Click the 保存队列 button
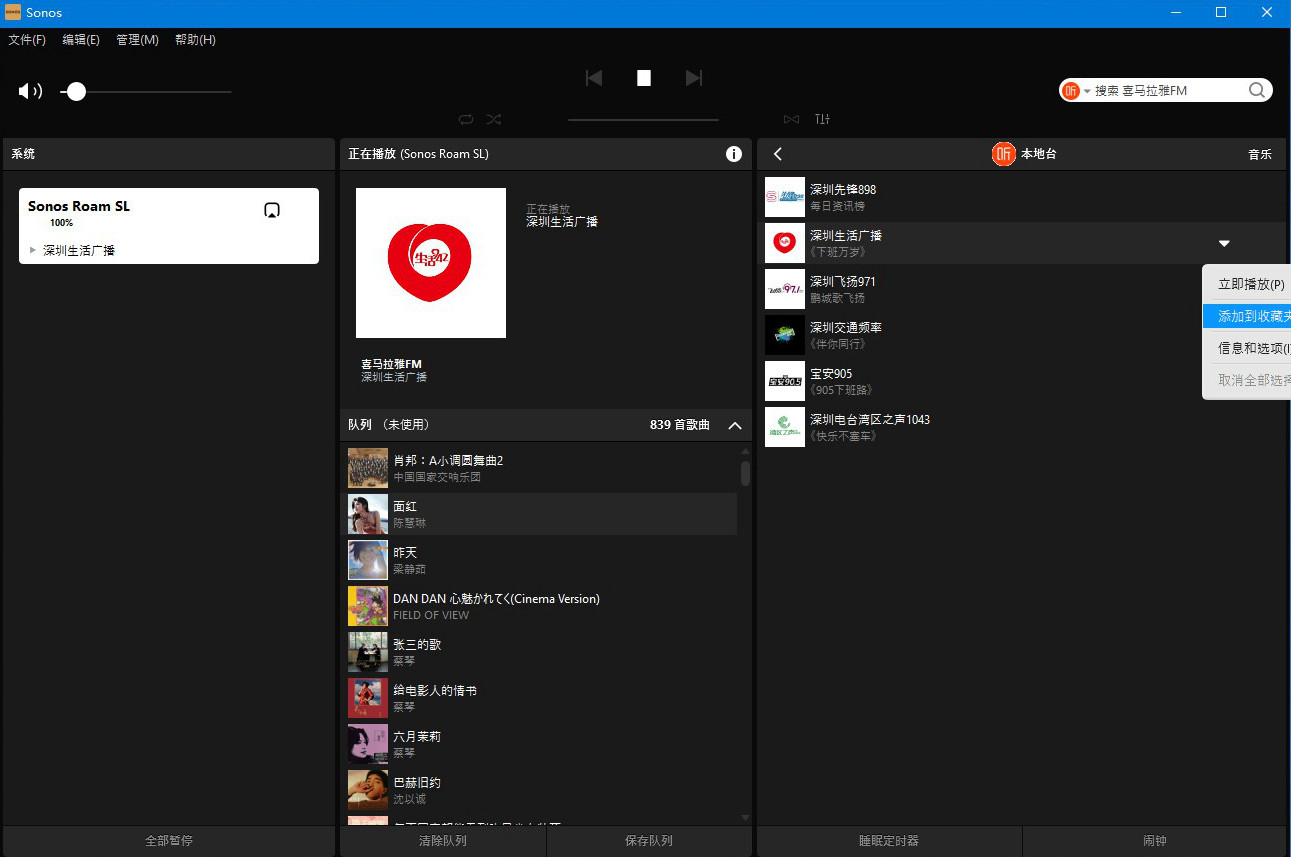This screenshot has width=1291, height=857. click(x=648, y=840)
